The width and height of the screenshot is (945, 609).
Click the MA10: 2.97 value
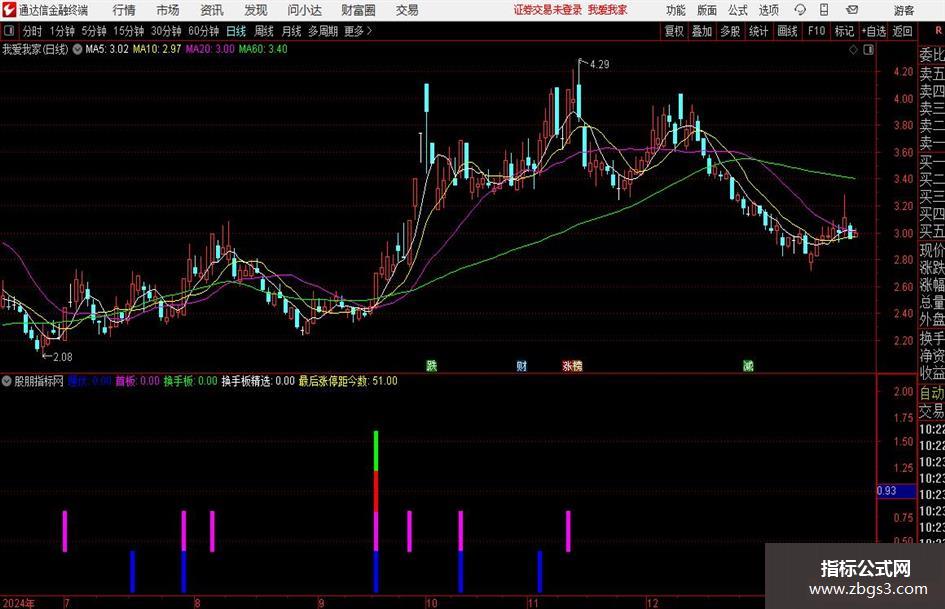point(157,49)
